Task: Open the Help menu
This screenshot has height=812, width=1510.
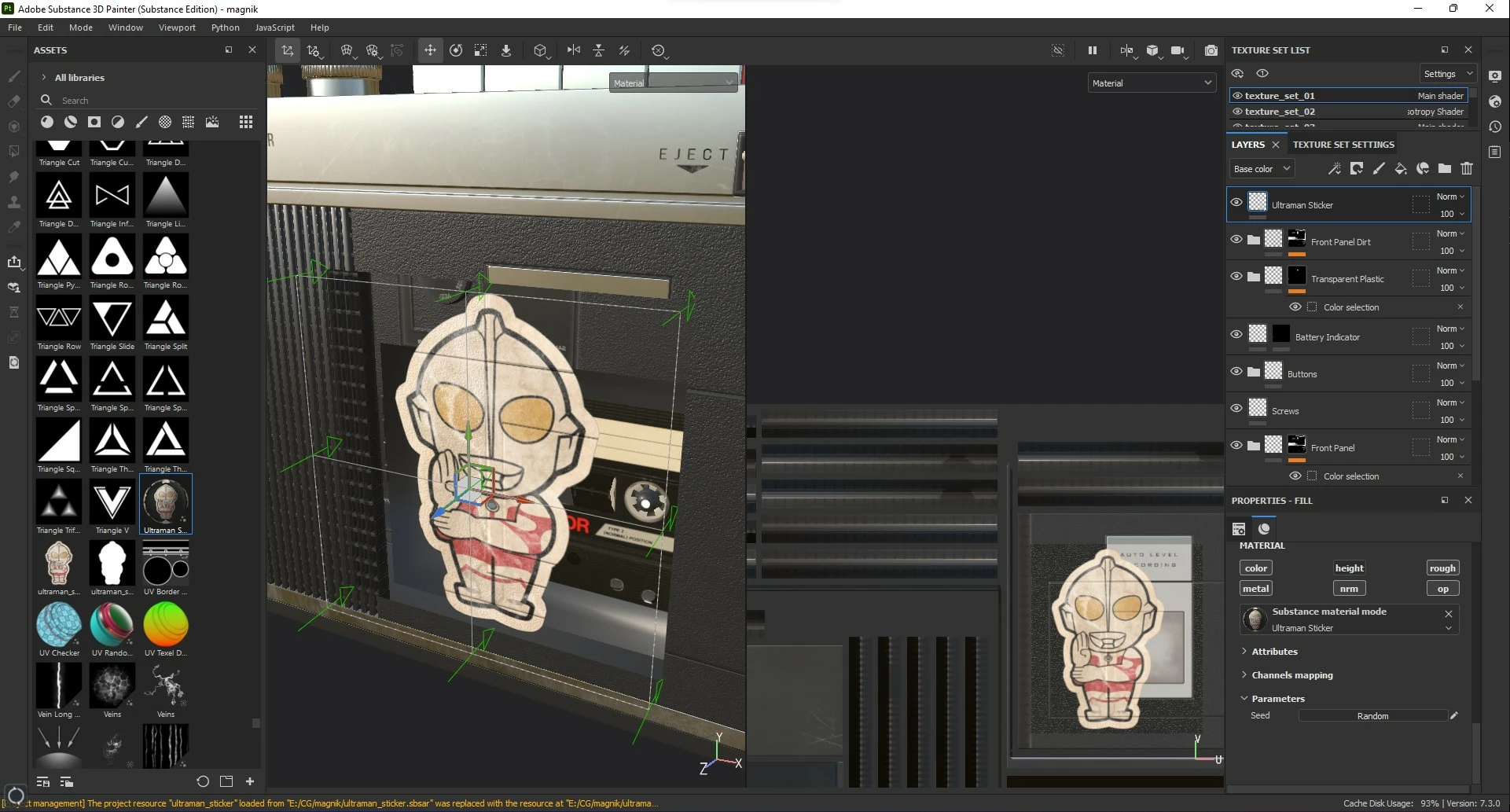Action: [319, 28]
